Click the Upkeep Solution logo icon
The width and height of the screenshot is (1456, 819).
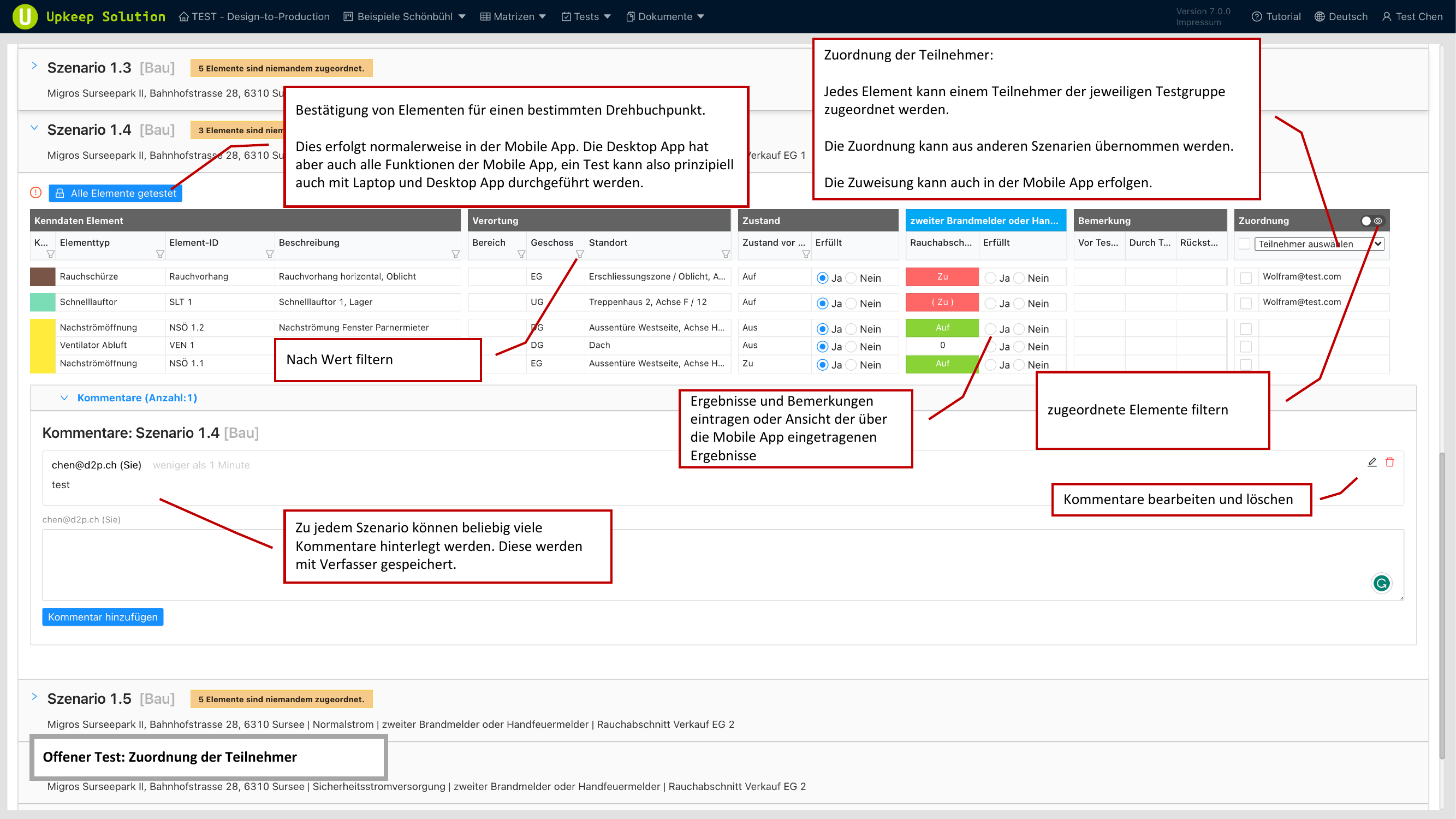coord(25,16)
